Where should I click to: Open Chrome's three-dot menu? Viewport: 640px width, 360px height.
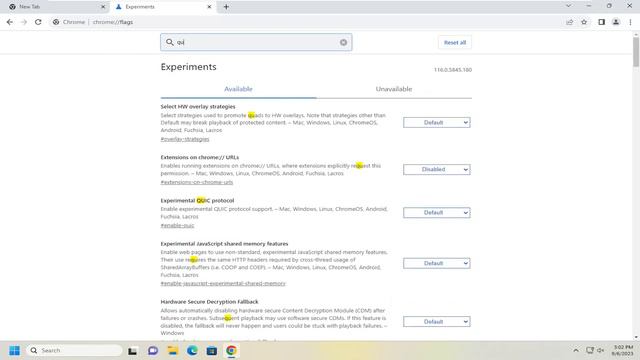coord(630,22)
